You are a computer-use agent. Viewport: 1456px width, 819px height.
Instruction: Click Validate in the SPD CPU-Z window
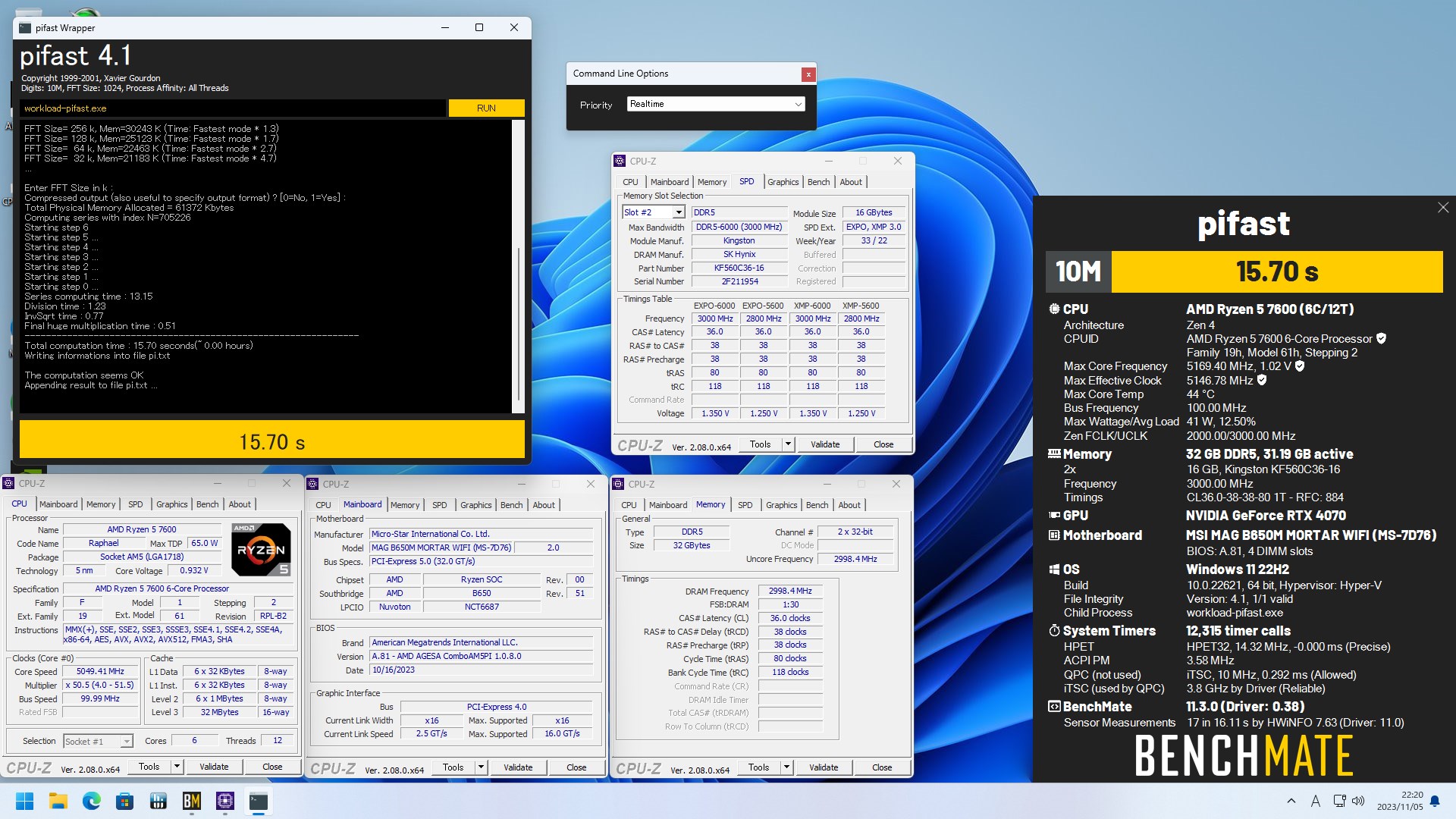tap(825, 444)
